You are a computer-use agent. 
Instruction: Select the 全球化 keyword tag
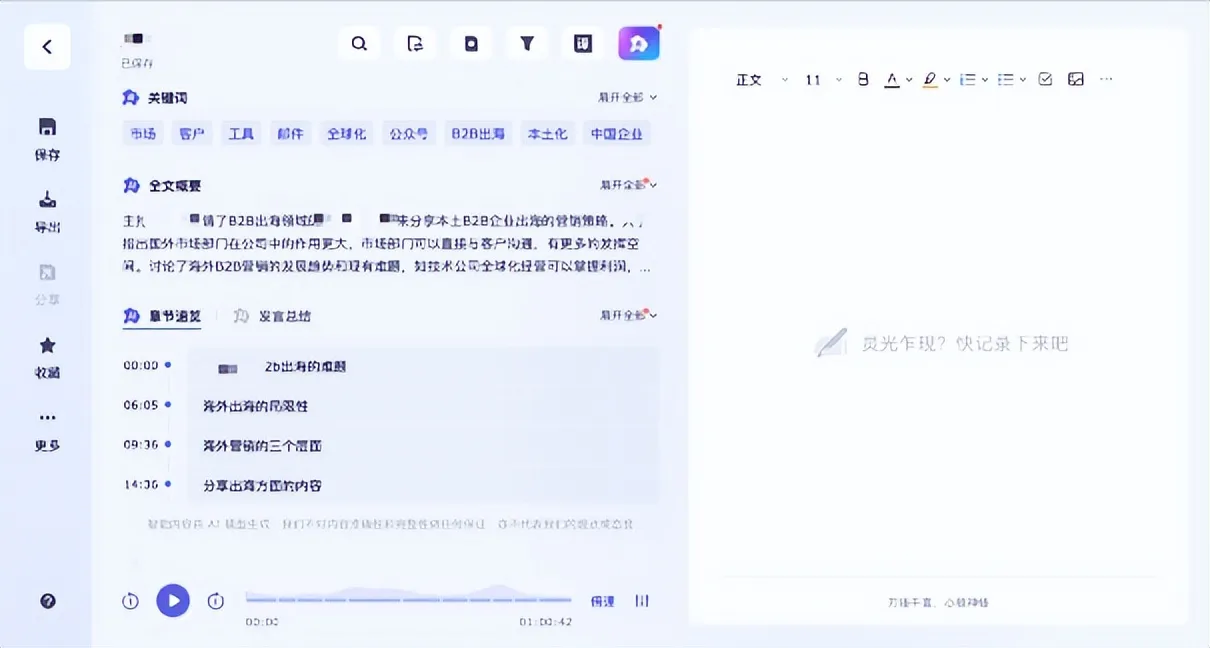pos(346,133)
